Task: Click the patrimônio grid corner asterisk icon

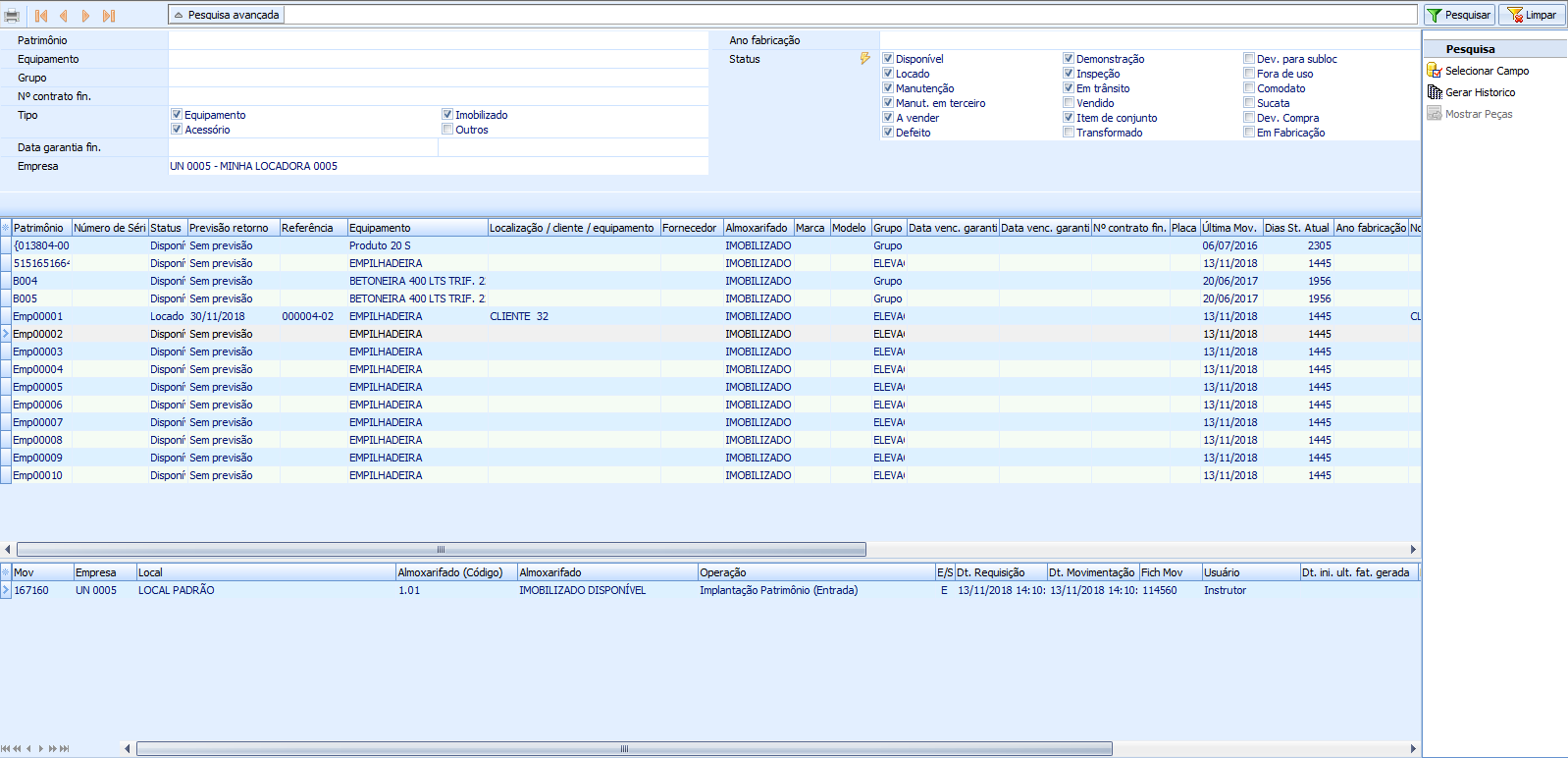Action: [5, 228]
